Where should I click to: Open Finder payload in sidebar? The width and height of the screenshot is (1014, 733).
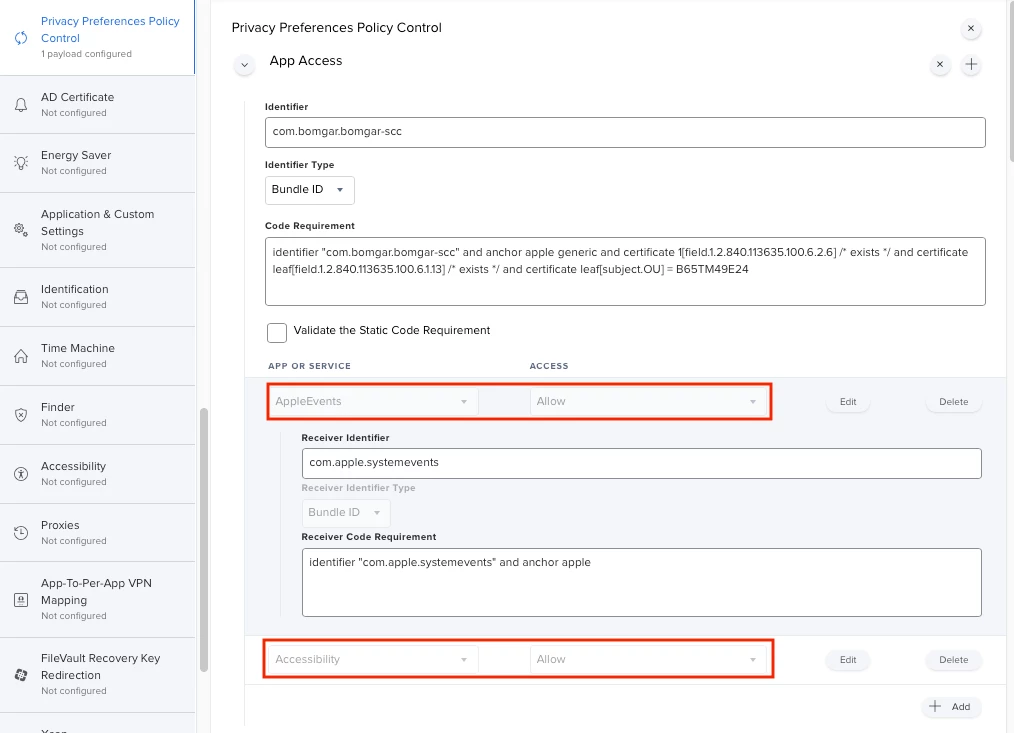[98, 415]
